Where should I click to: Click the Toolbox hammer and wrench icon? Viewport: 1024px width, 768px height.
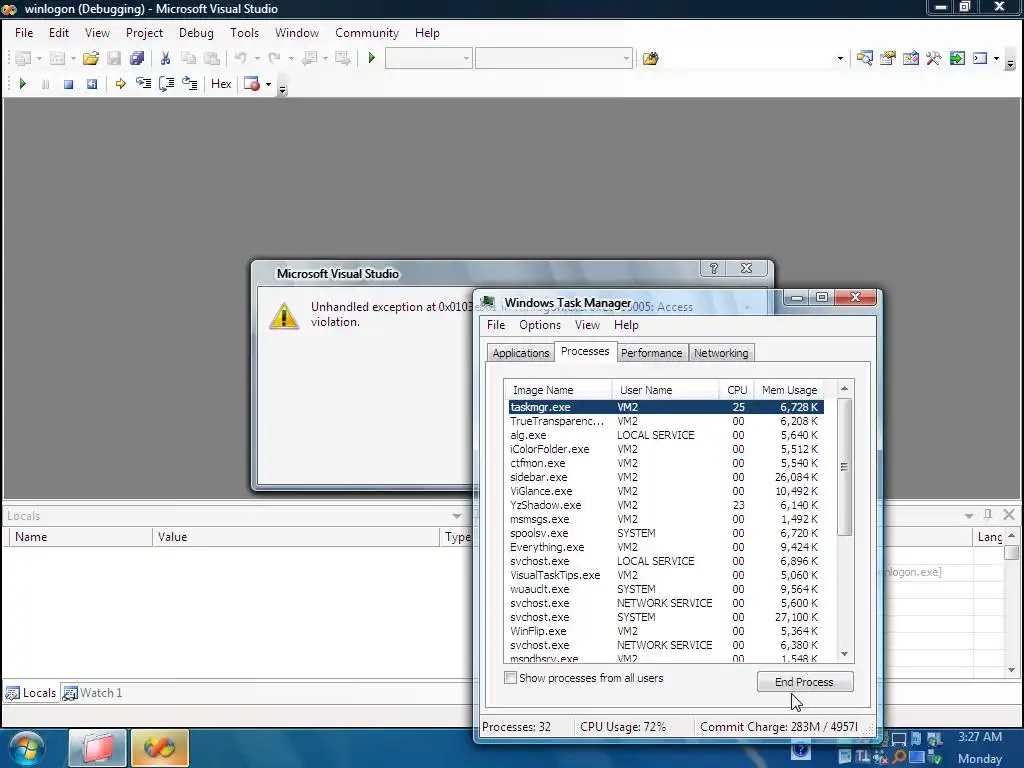pos(934,58)
